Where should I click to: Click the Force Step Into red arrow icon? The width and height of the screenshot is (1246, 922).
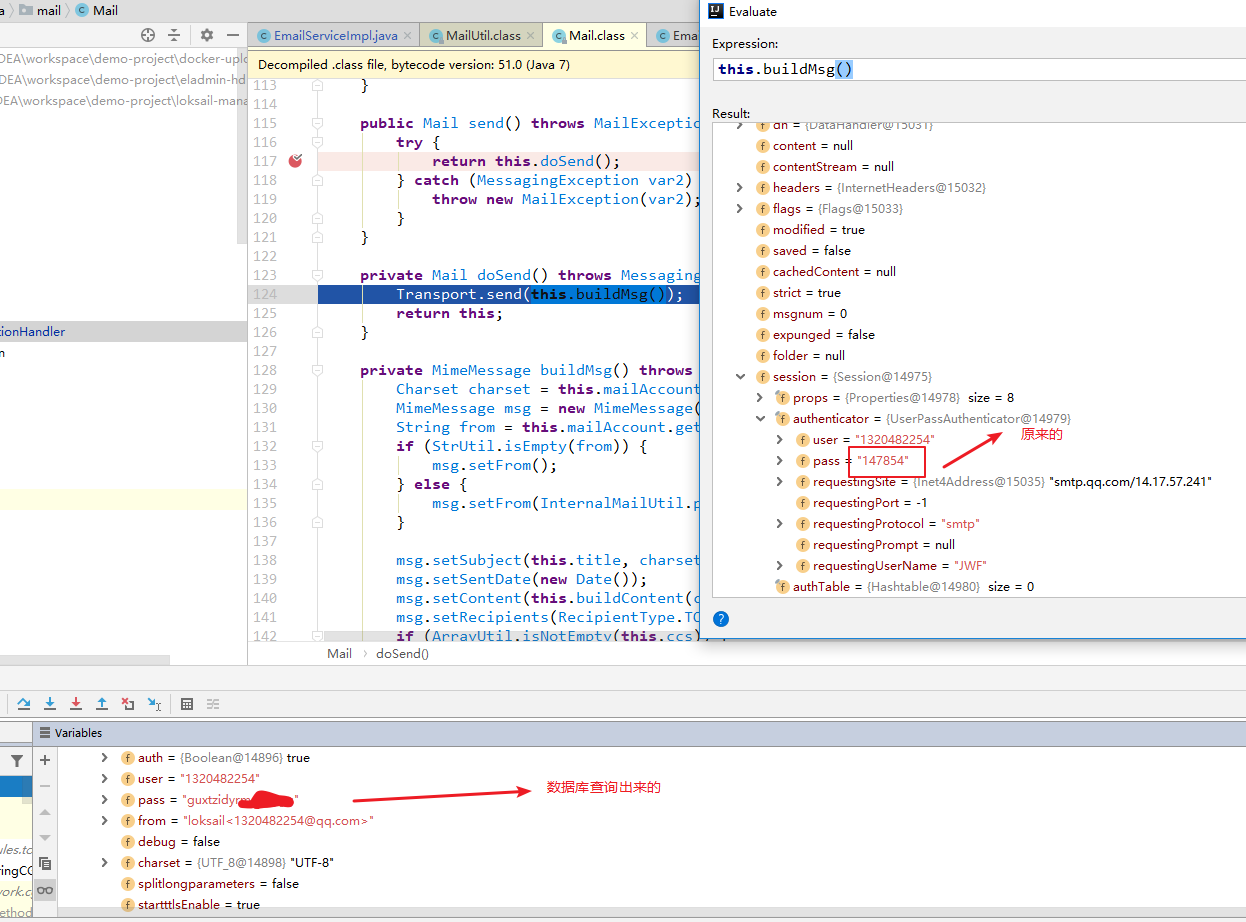(x=76, y=703)
